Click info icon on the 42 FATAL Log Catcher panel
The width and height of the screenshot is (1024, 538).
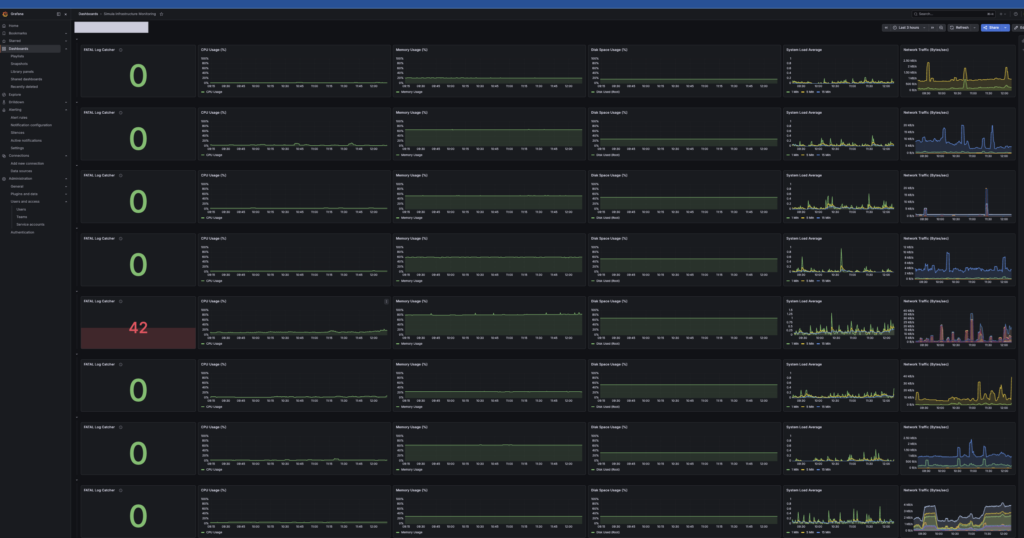121,301
